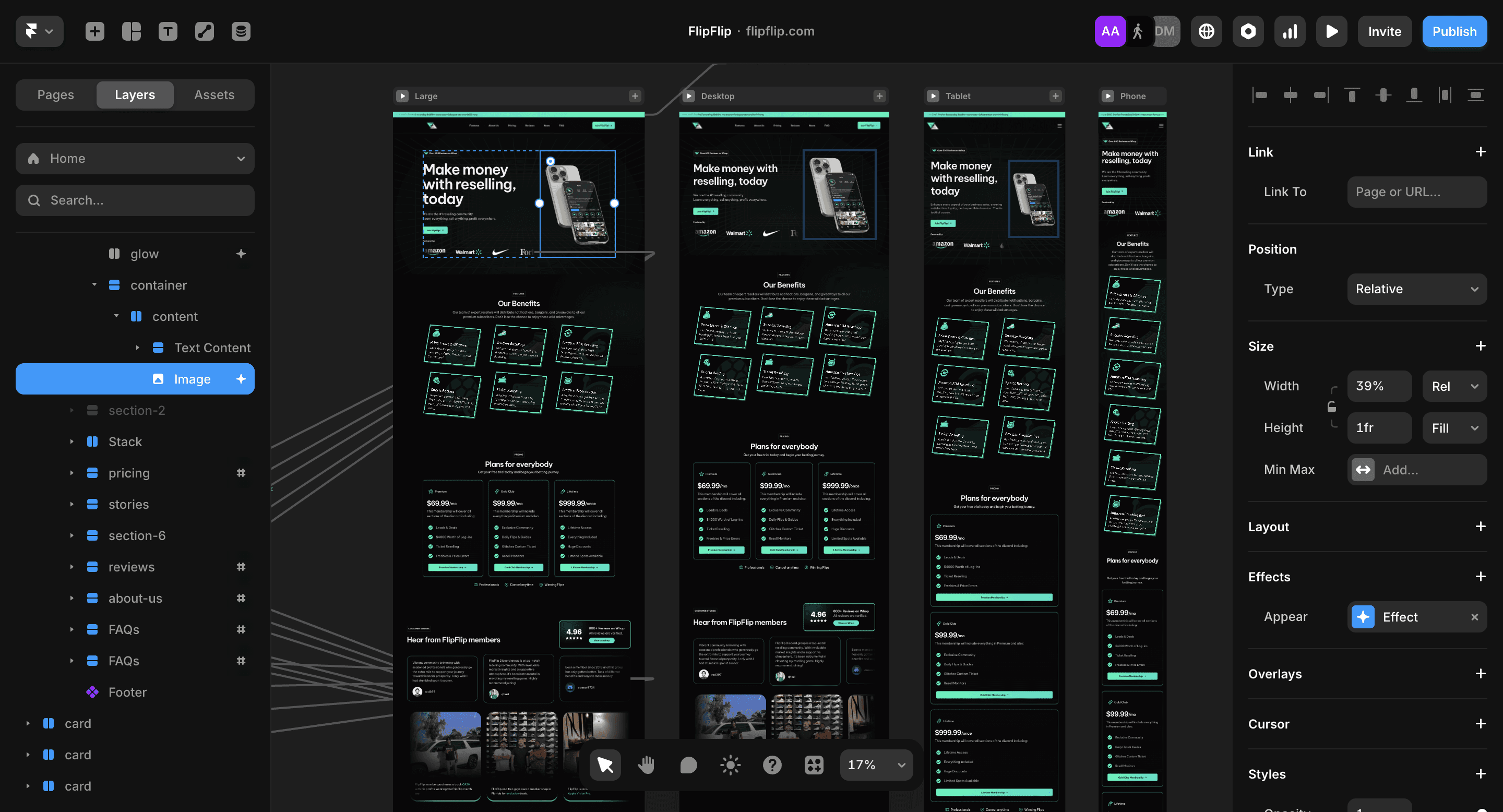Add an Overlays property
Screen dimensions: 1503x812
1480,674
